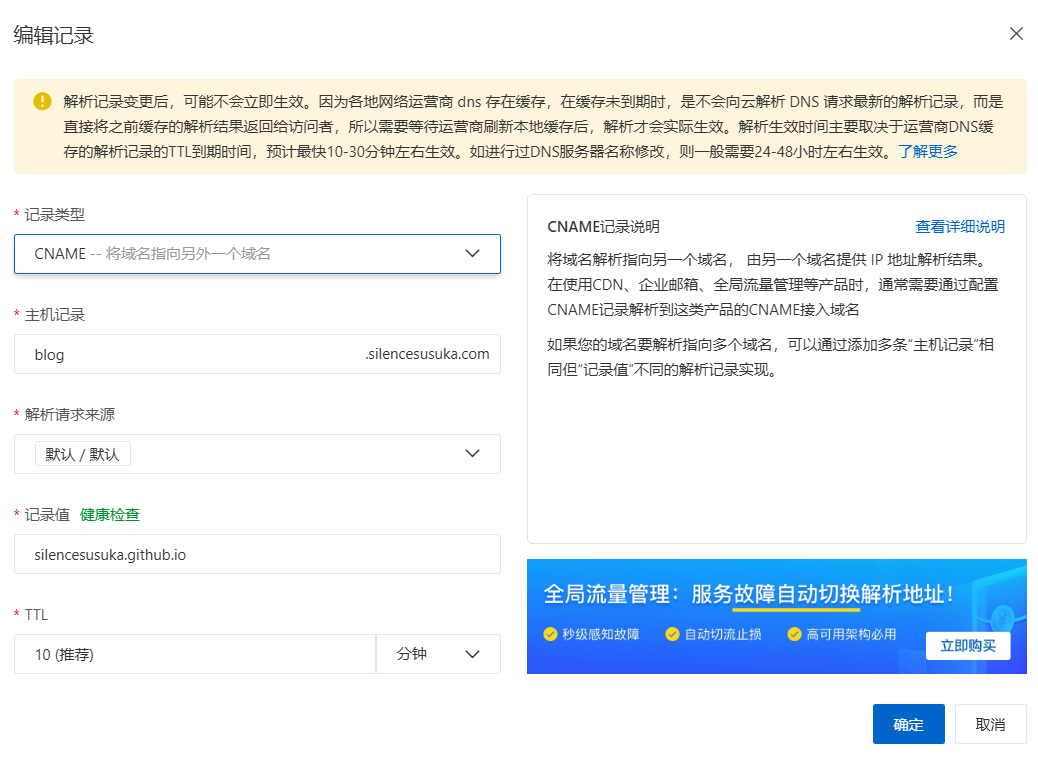
Task: Click the checkmark icon beside 自动切流止损
Action: pos(673,634)
